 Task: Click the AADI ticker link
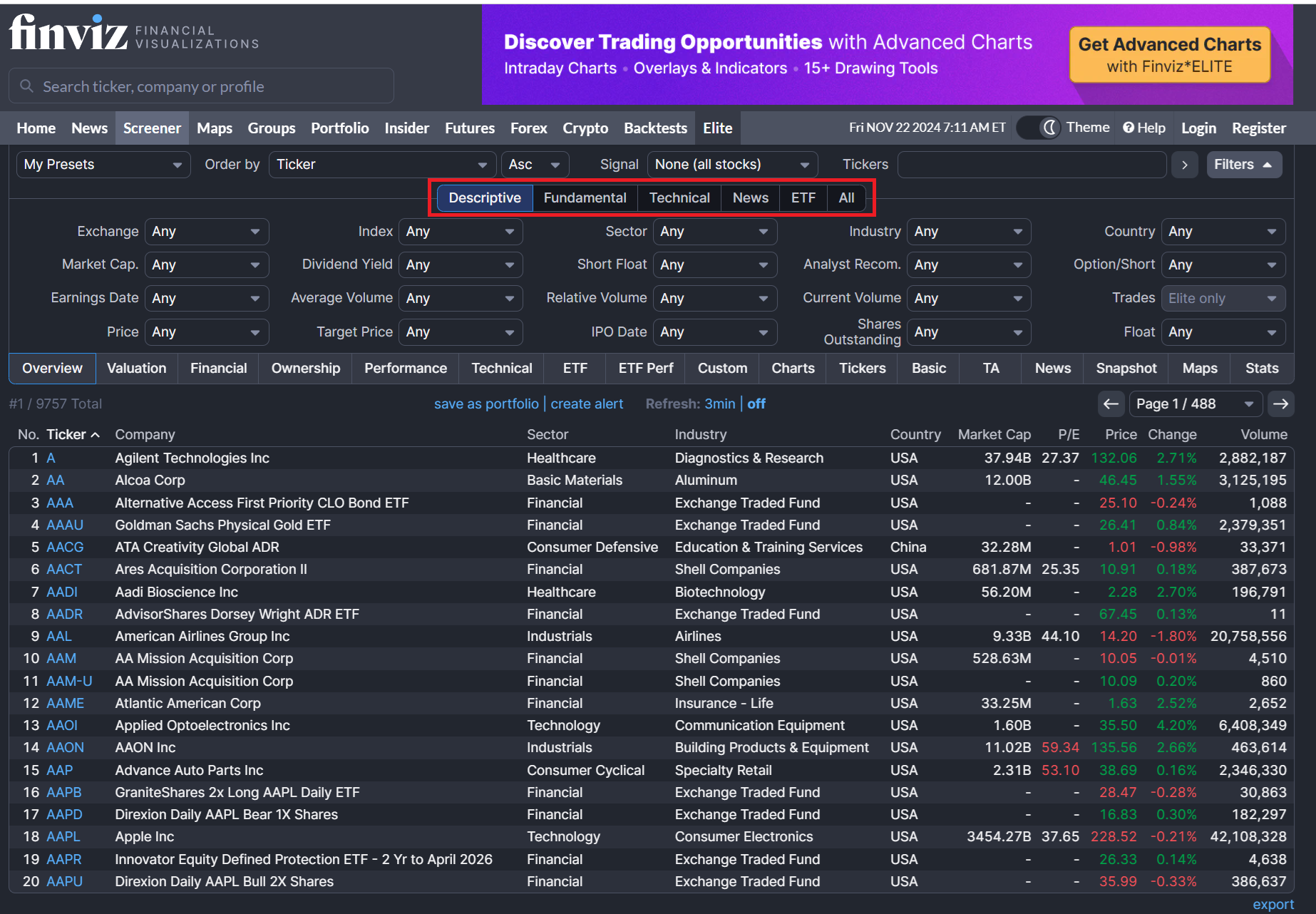[x=62, y=592]
